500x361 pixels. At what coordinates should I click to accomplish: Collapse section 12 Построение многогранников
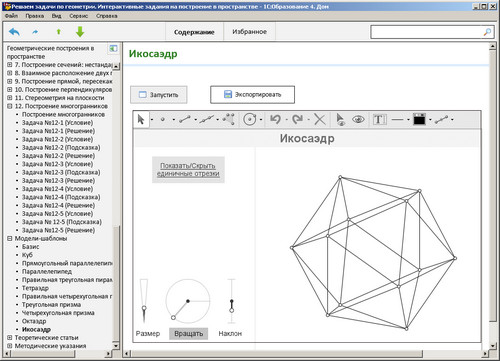click(10, 106)
